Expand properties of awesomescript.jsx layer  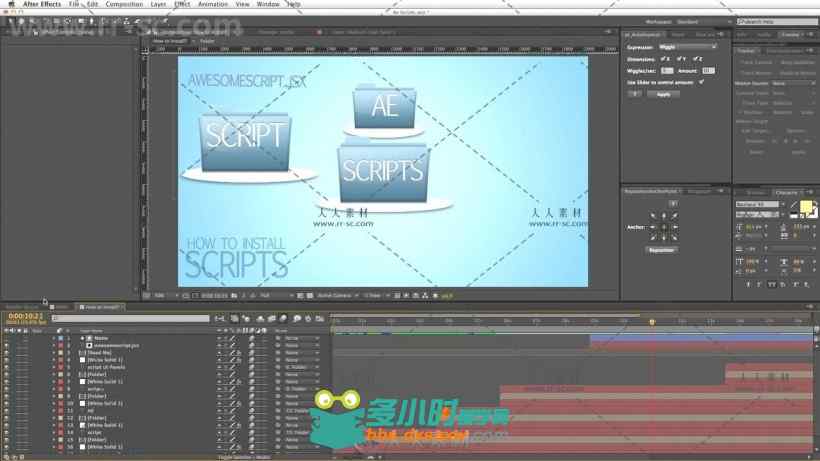53,345
